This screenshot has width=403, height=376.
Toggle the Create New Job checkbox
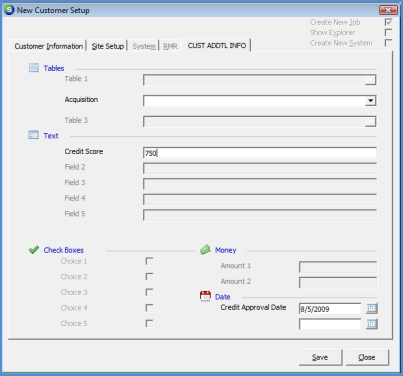tap(388, 22)
